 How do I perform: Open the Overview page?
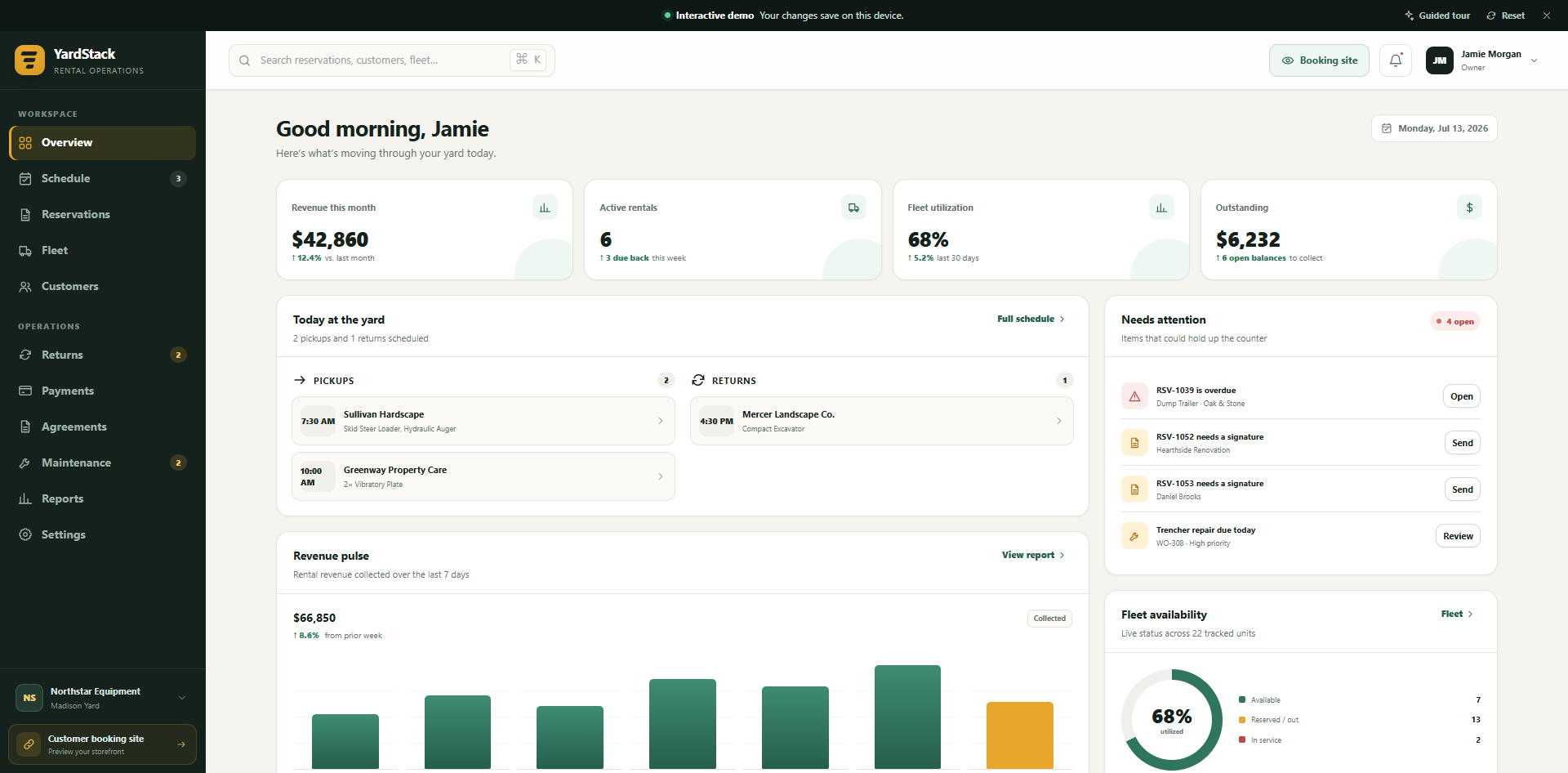tap(103, 143)
